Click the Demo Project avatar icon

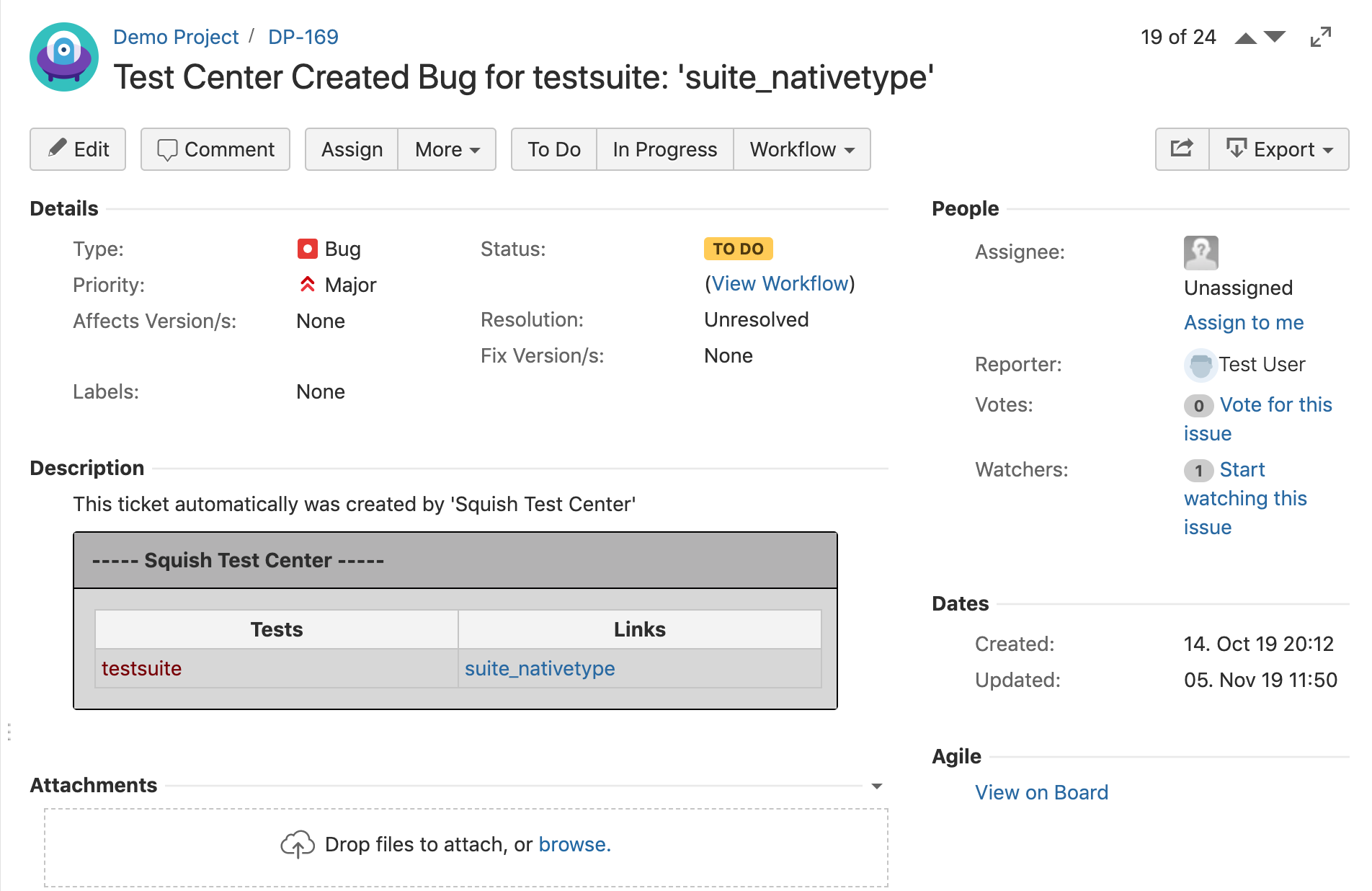pos(64,57)
